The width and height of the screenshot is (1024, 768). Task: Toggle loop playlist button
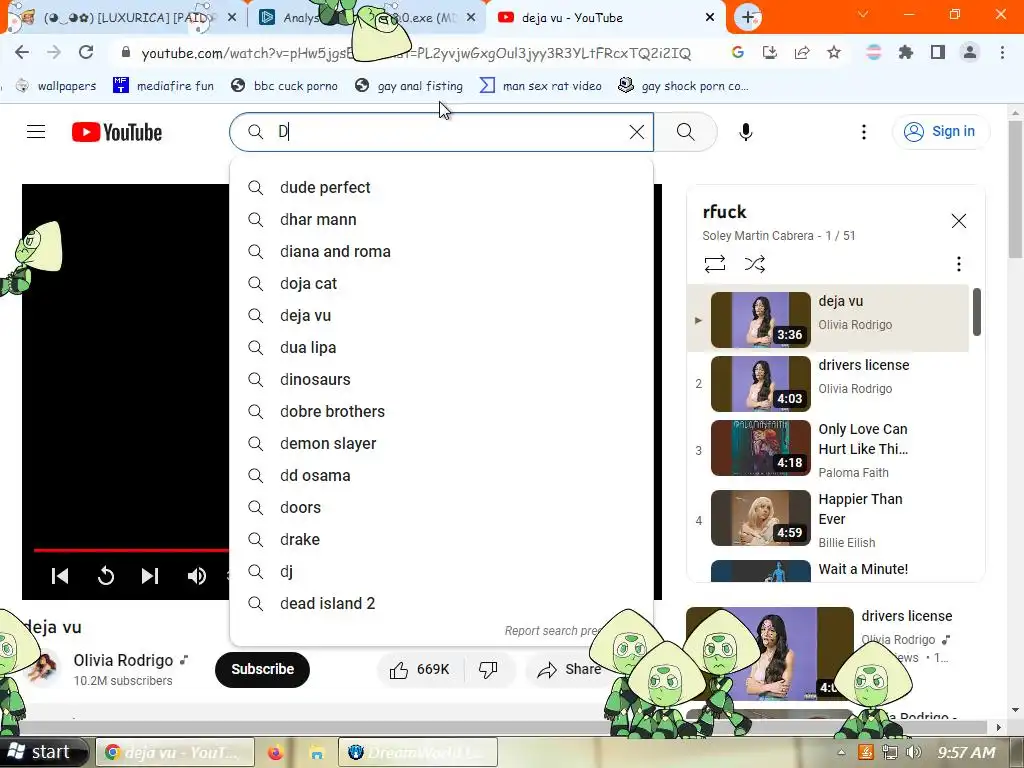point(714,264)
